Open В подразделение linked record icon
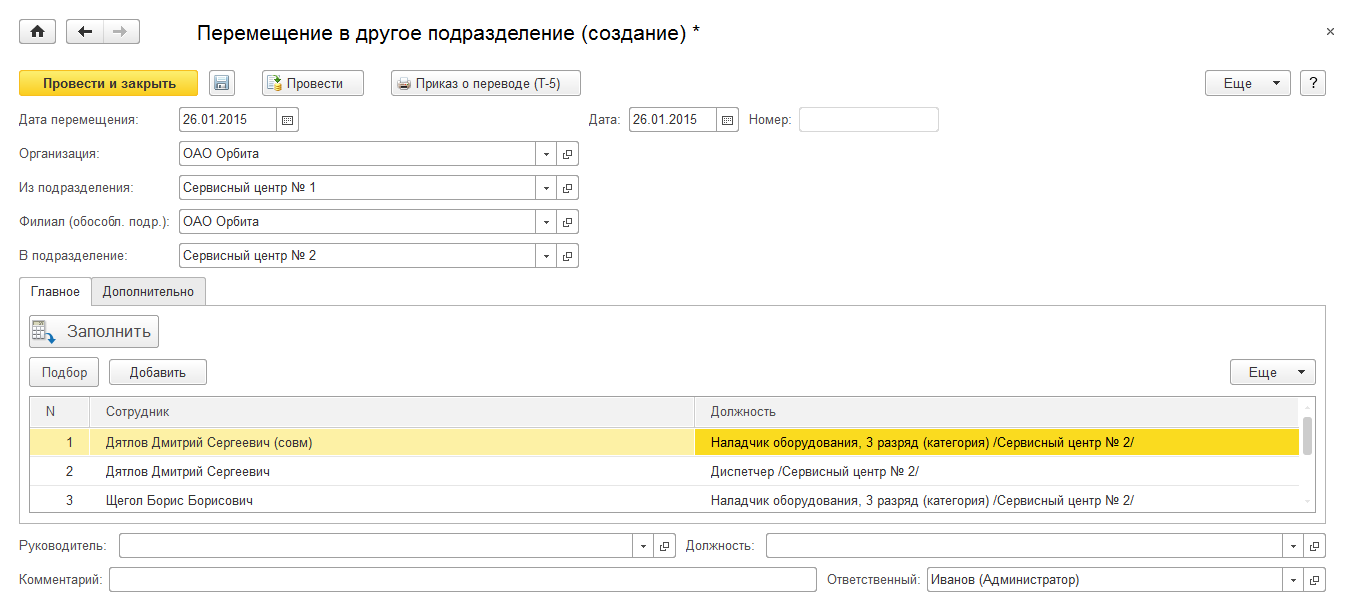Screen dimensions: 1352x606 click(568, 256)
